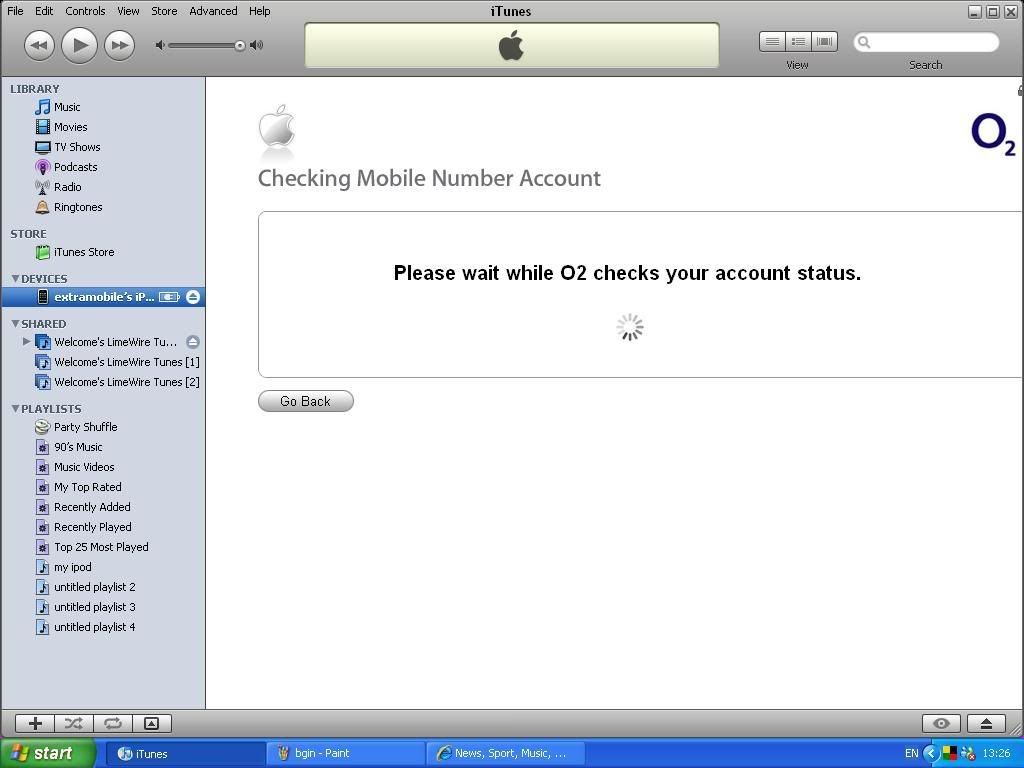Click the taskbar clock showing 13:26
1024x768 pixels.
pyautogui.click(x=997, y=754)
